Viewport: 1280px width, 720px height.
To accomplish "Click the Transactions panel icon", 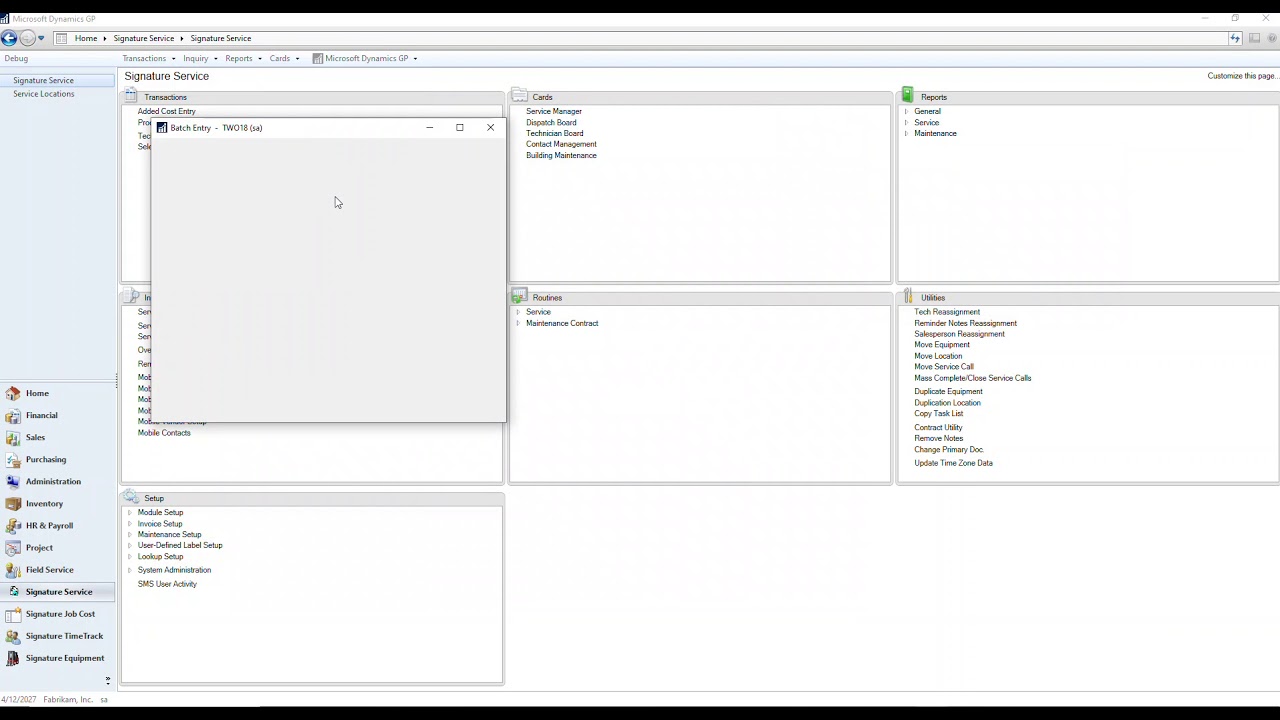I will (x=131, y=95).
